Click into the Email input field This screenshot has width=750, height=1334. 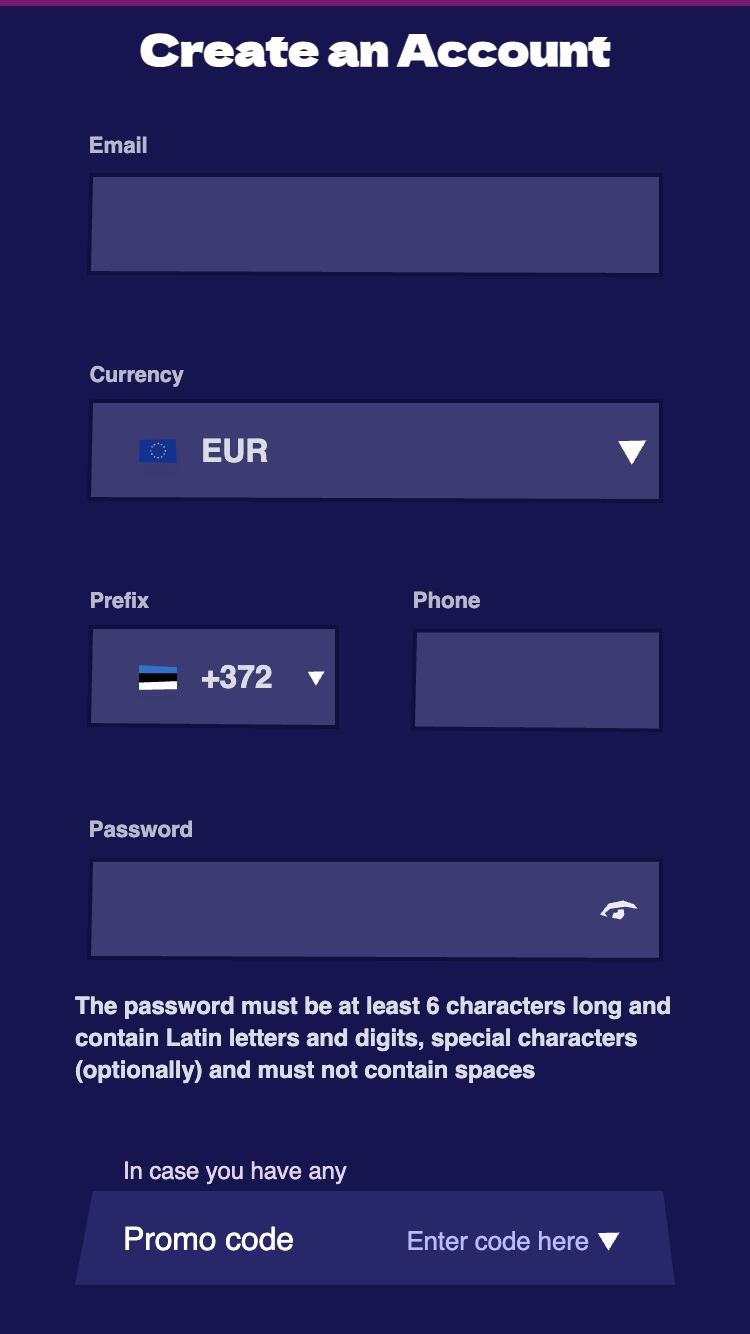pos(375,224)
